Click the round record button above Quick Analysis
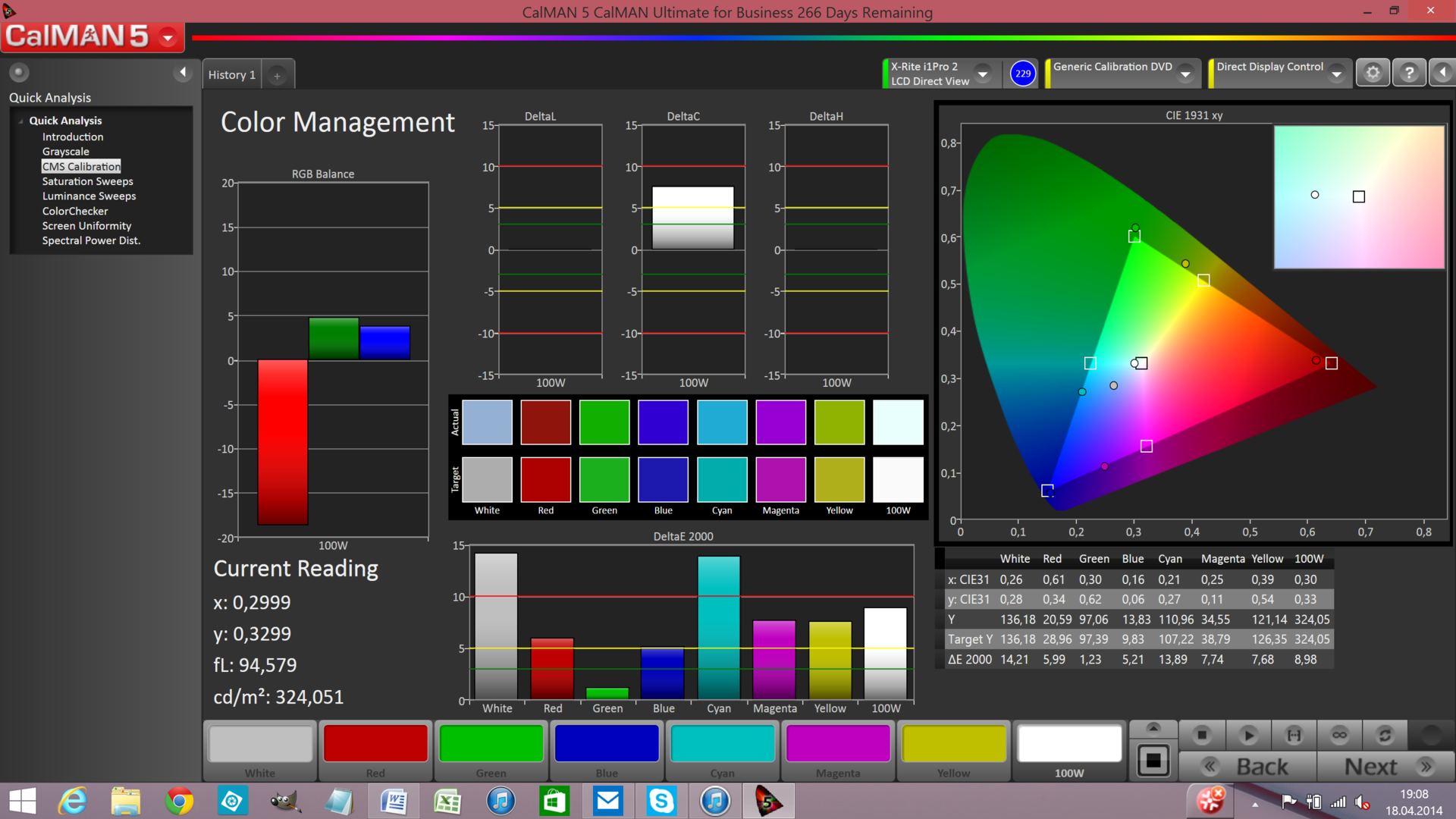This screenshot has width=1456, height=819. (19, 72)
